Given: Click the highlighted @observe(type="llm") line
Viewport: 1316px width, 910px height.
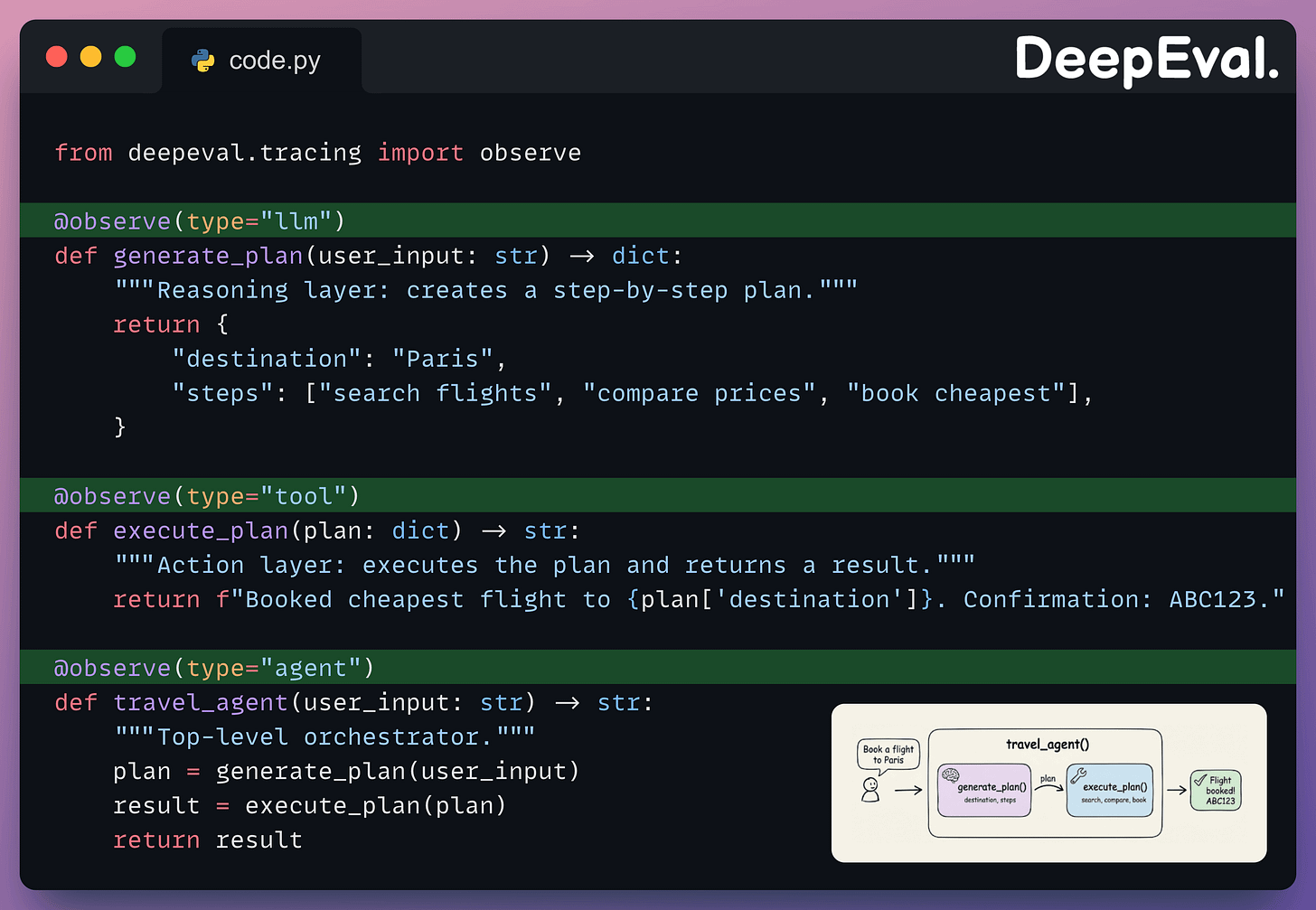Looking at the screenshot, I should [658, 220].
